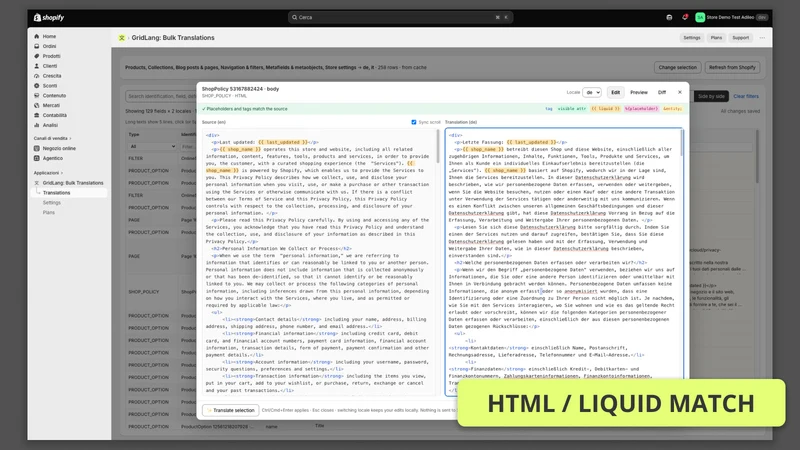Switch to Edit mode tab
The width and height of the screenshot is (800, 450).
tap(615, 92)
